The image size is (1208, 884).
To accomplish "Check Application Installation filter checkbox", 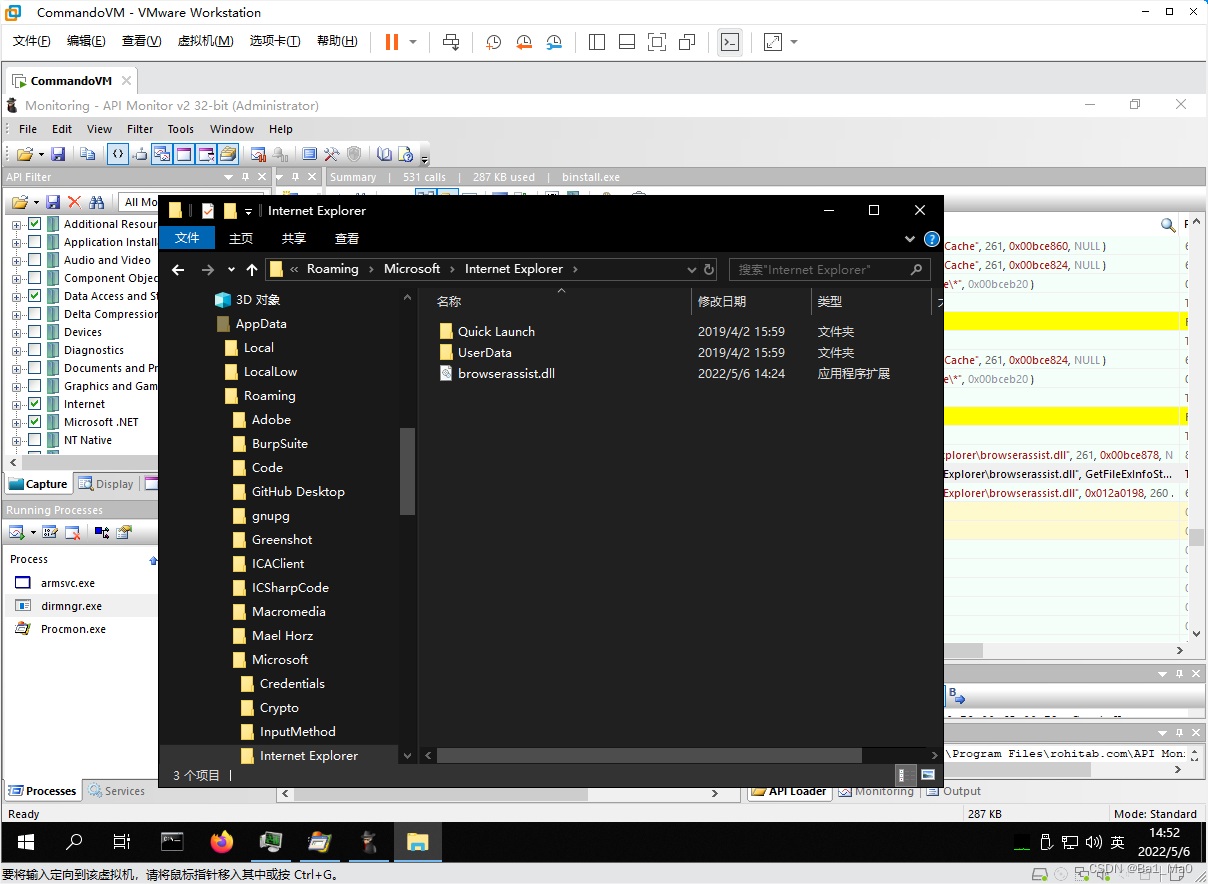I will (35, 242).
